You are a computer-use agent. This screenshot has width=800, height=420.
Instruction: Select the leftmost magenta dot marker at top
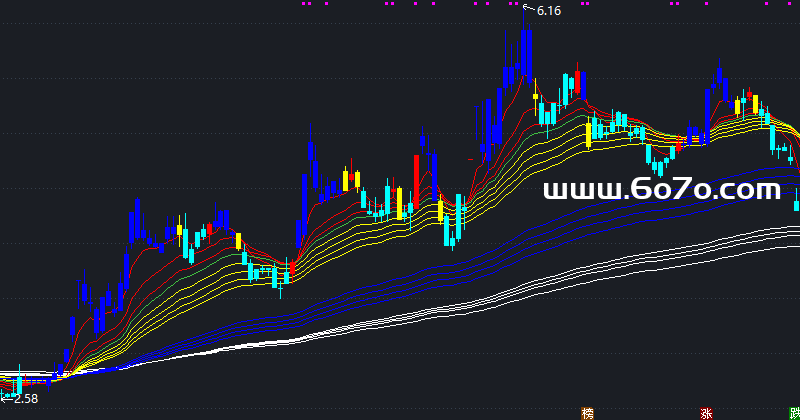(305, 4)
